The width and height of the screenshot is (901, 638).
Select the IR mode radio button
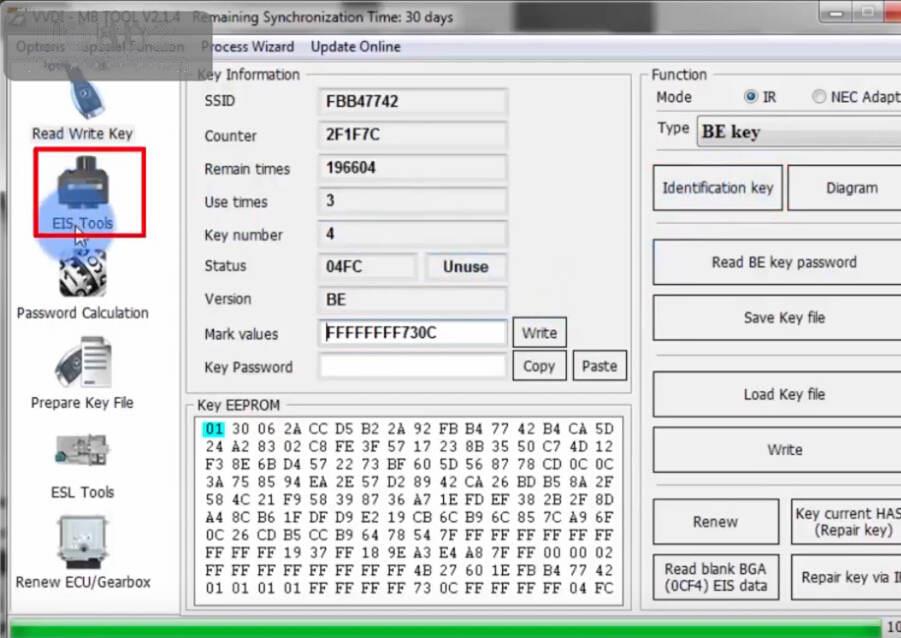coord(750,97)
